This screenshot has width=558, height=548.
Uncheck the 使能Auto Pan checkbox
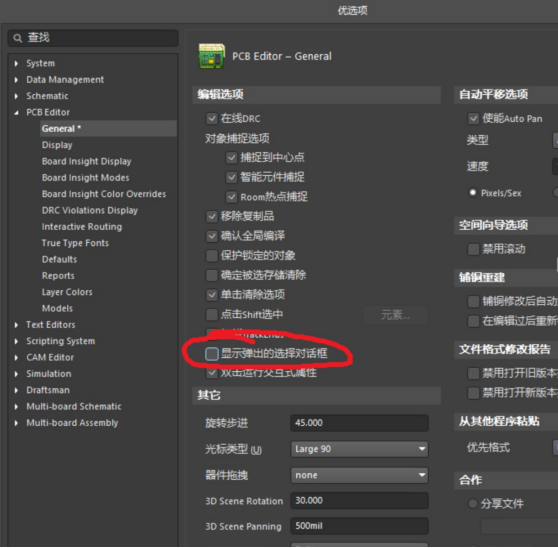tap(473, 118)
